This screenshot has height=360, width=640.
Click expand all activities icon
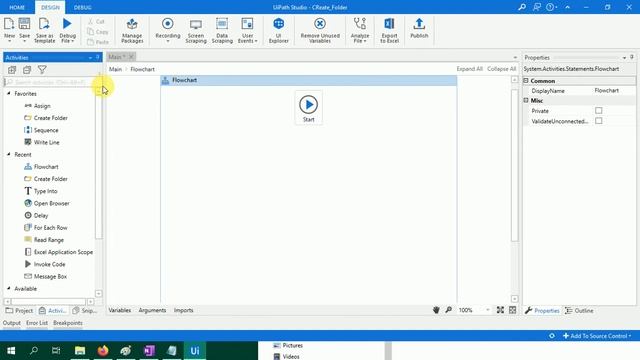tap(12, 70)
